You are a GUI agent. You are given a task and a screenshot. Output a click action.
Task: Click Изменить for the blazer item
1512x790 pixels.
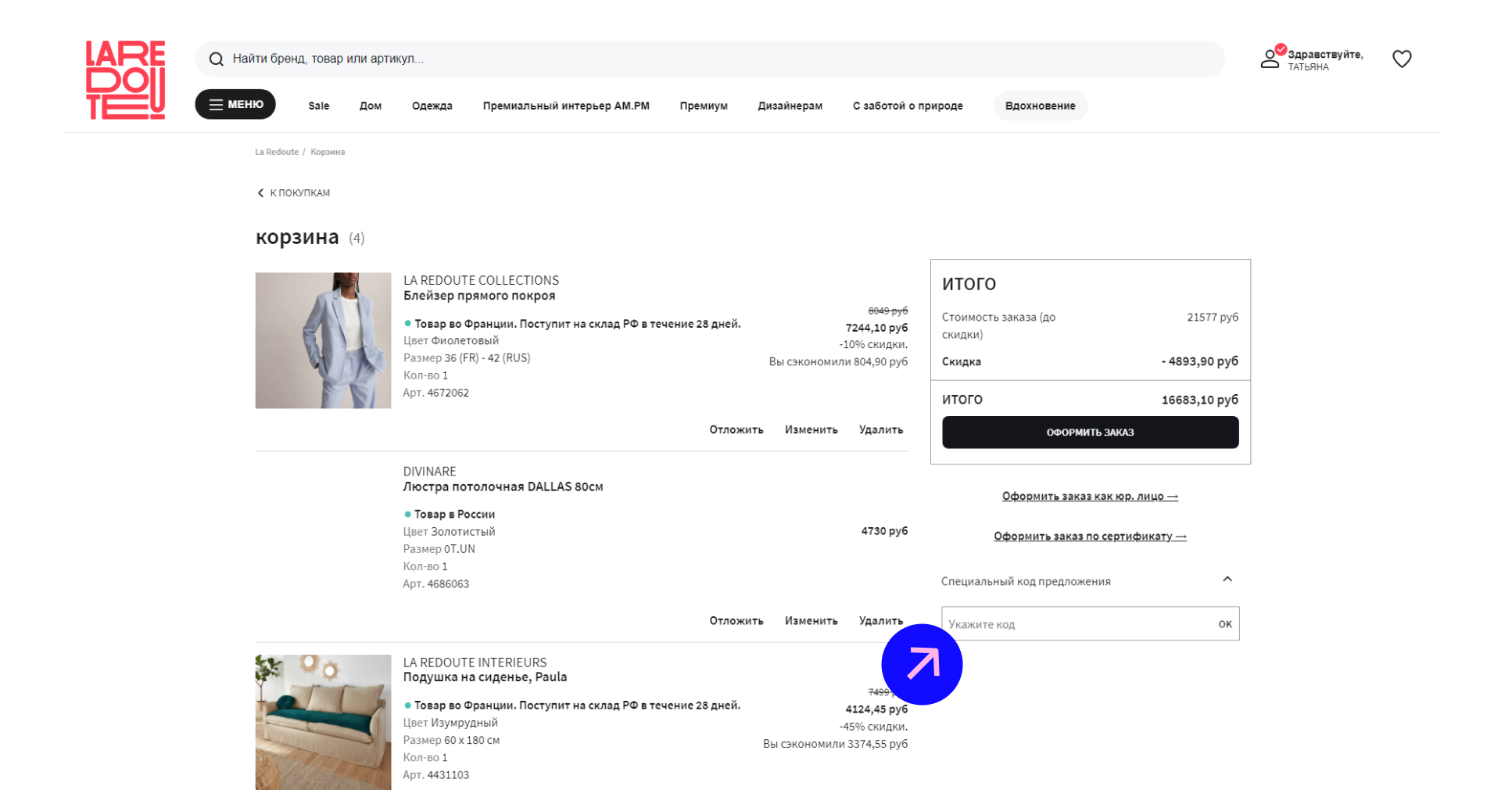(x=812, y=429)
